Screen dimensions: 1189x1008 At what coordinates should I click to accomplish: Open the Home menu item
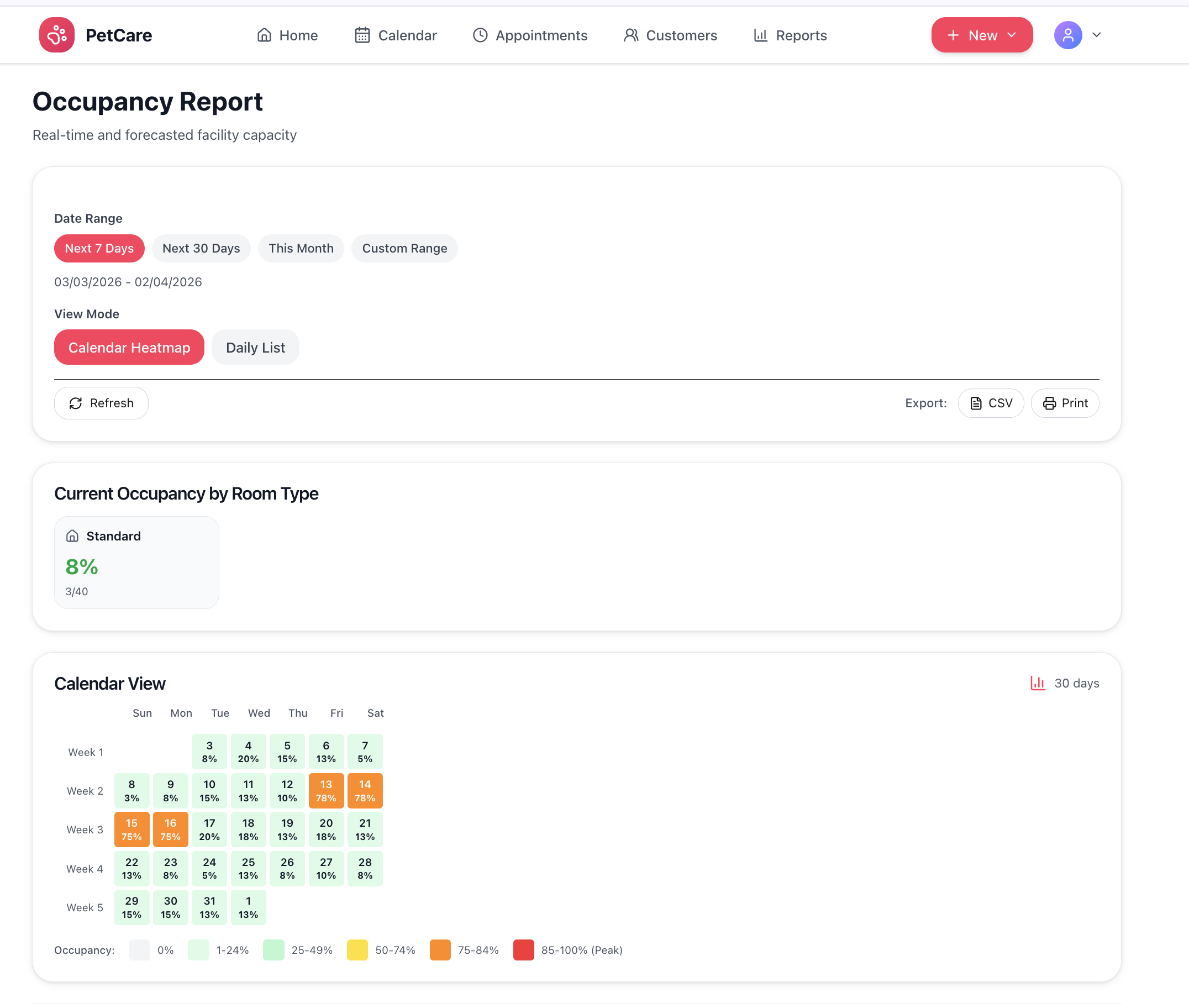[287, 35]
